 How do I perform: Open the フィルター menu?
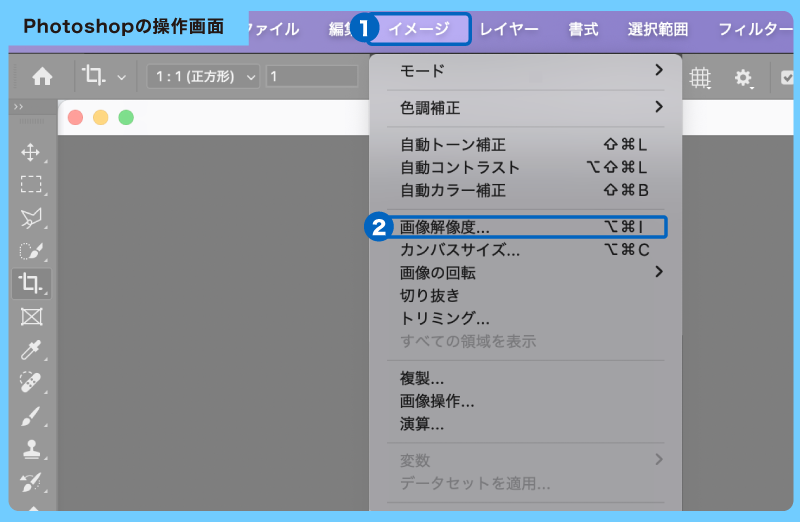tap(756, 29)
